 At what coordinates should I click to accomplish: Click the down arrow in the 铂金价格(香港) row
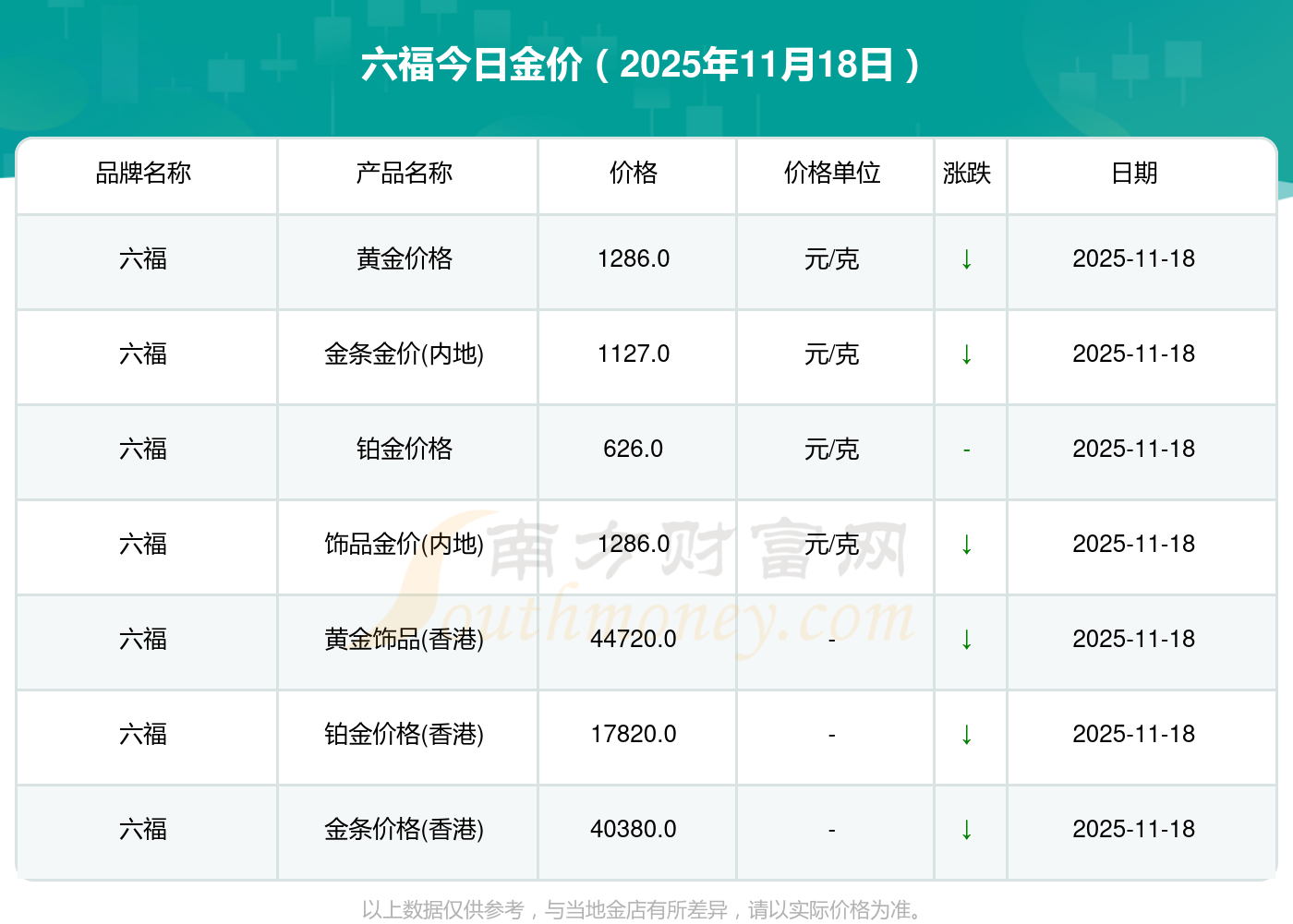pyautogui.click(x=967, y=735)
